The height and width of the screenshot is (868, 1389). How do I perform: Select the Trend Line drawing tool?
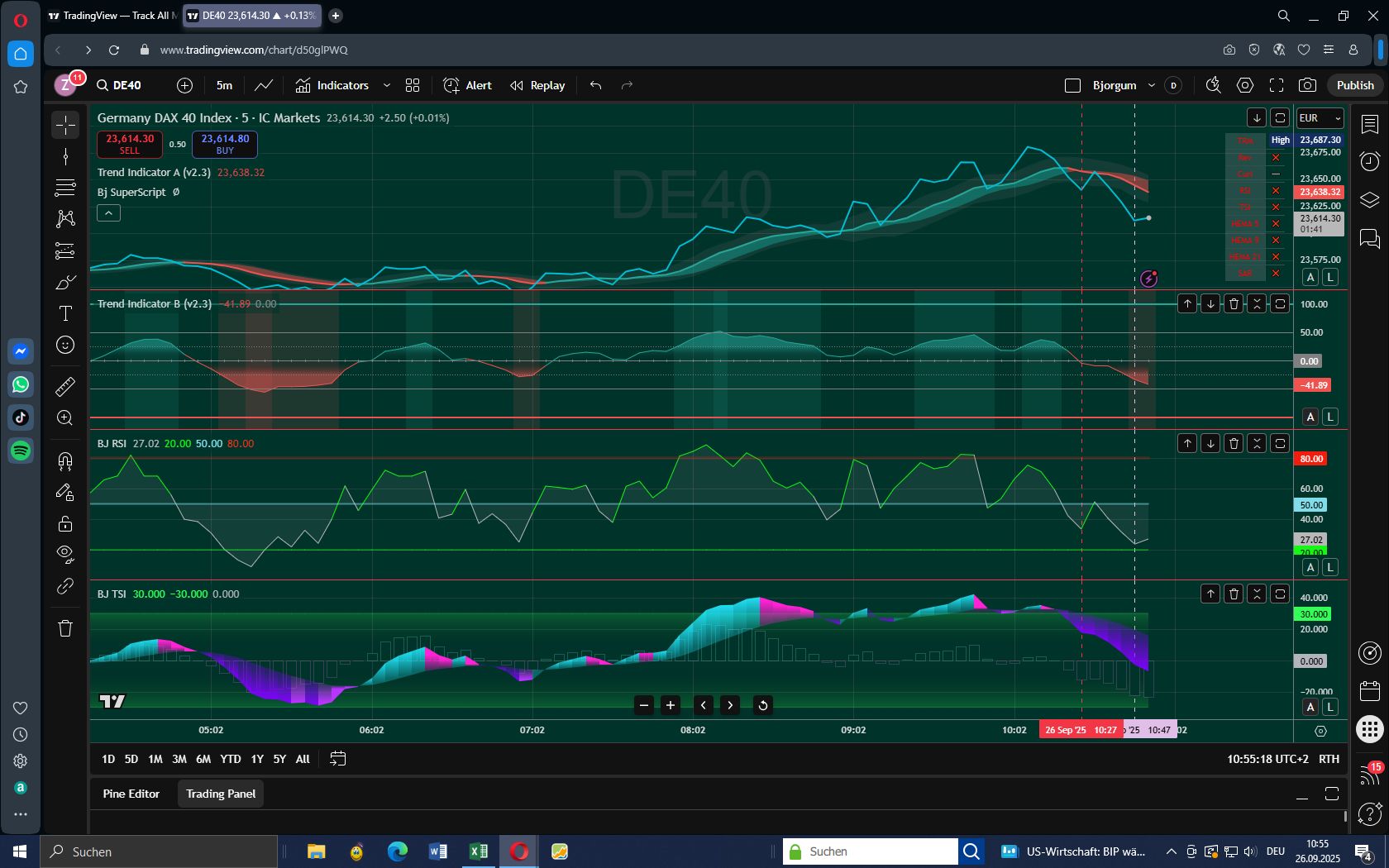65,157
